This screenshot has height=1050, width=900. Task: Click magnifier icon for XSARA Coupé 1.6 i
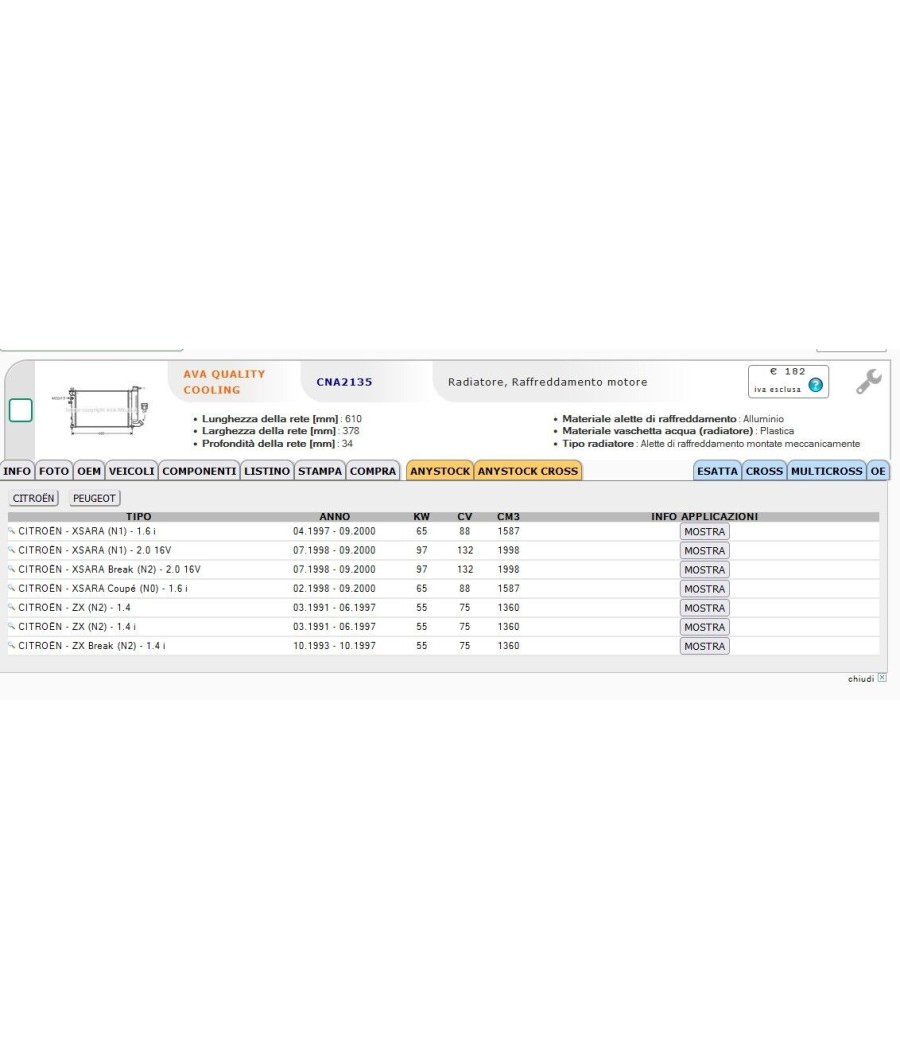pyautogui.click(x=11, y=588)
